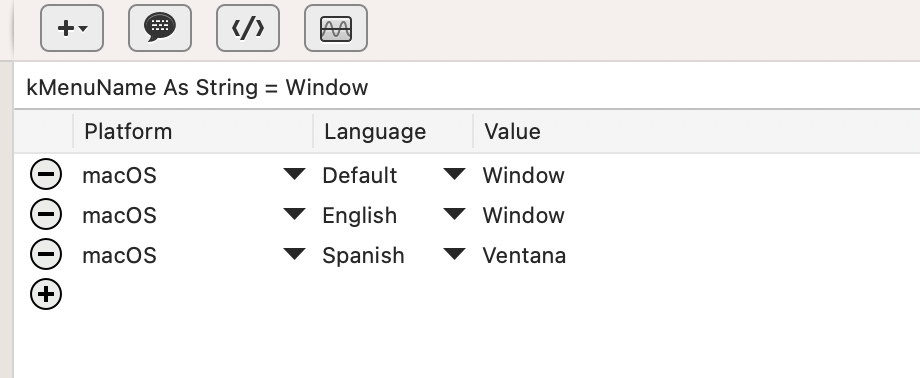920x378 pixels.
Task: Remove the macOS Spanish row
Action: [x=46, y=254]
